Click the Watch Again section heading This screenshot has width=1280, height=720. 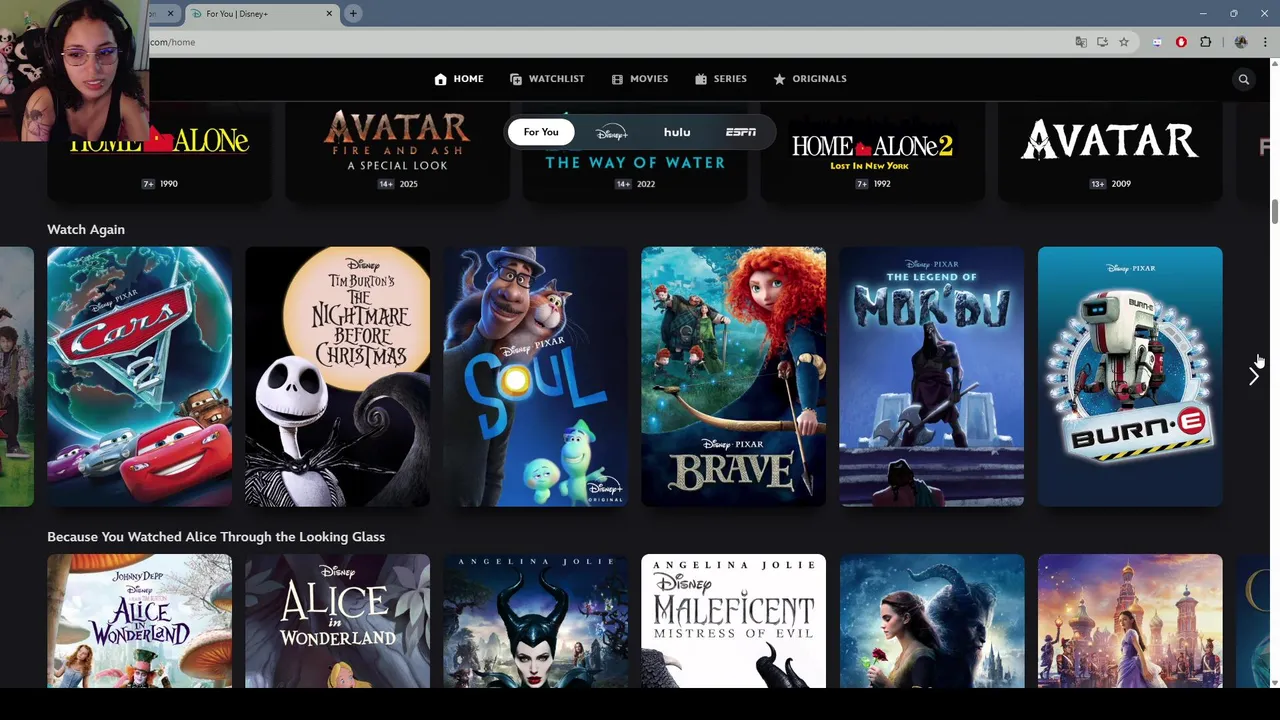pos(86,230)
